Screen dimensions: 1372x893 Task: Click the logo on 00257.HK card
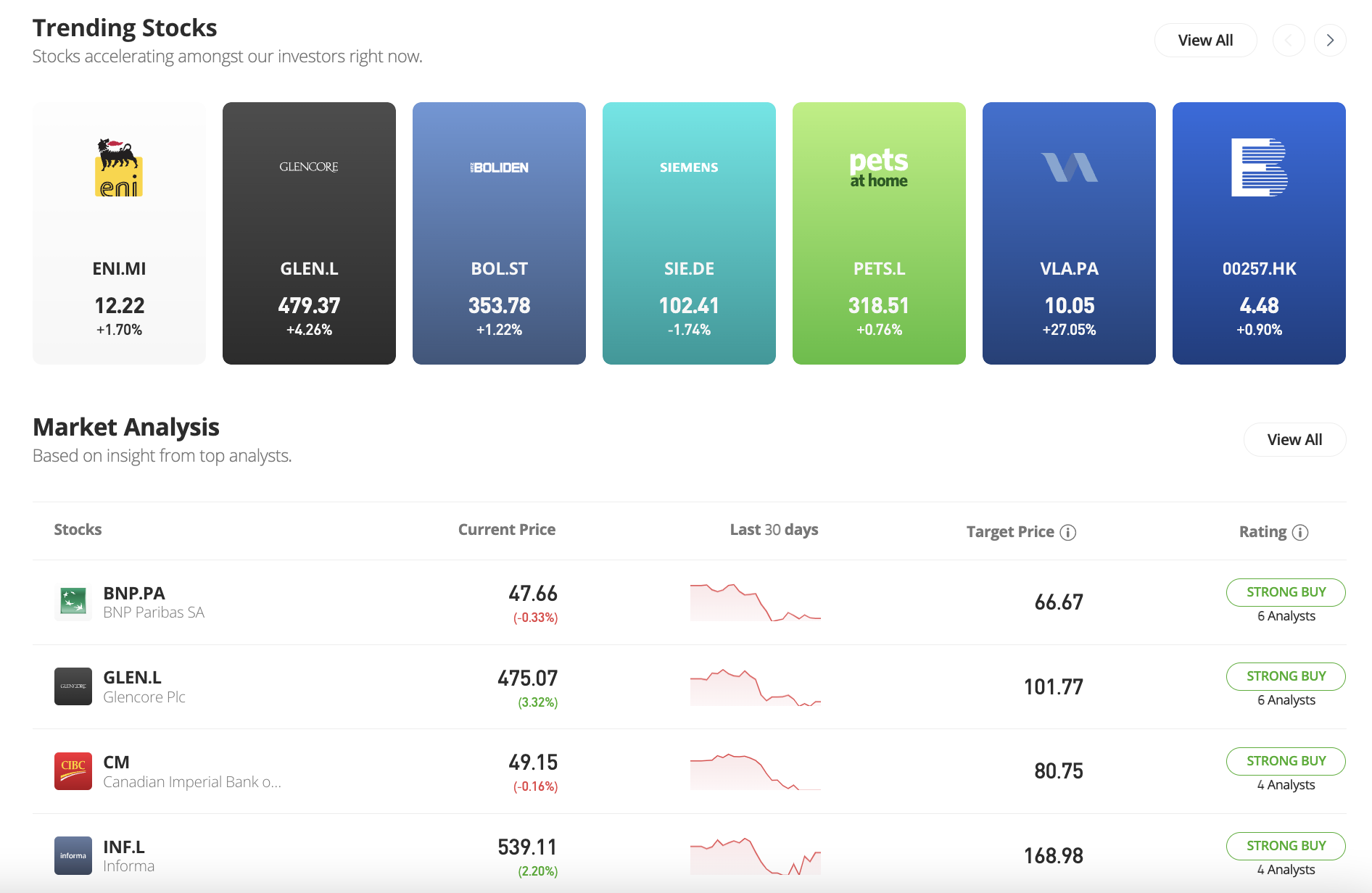click(x=1259, y=167)
